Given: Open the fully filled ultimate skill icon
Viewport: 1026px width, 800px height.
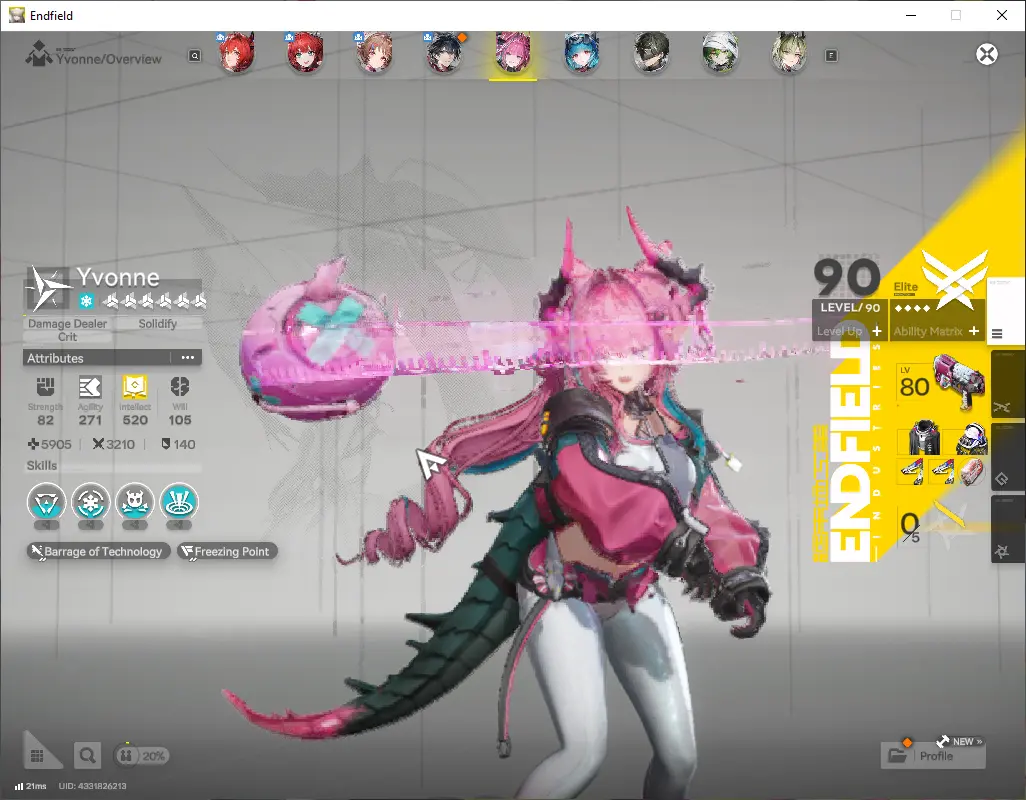Looking at the screenshot, I should 179,502.
